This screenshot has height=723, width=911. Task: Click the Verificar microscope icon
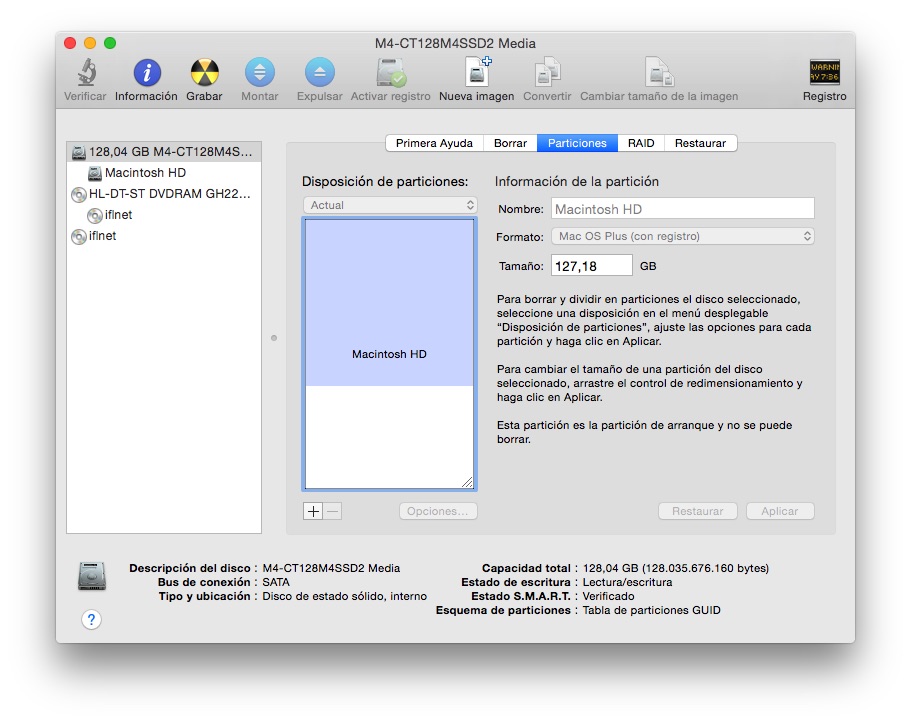pos(85,74)
